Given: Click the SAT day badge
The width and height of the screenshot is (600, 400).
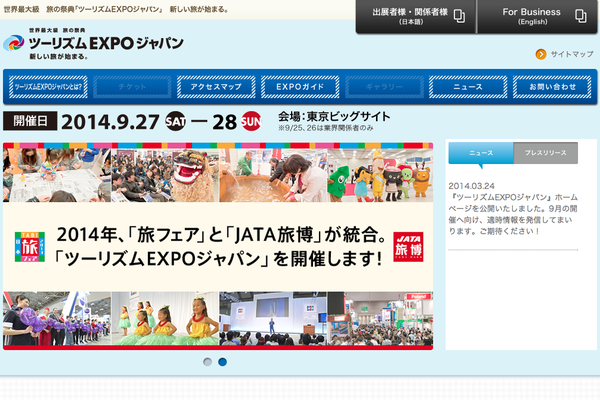Looking at the screenshot, I should [176, 121].
